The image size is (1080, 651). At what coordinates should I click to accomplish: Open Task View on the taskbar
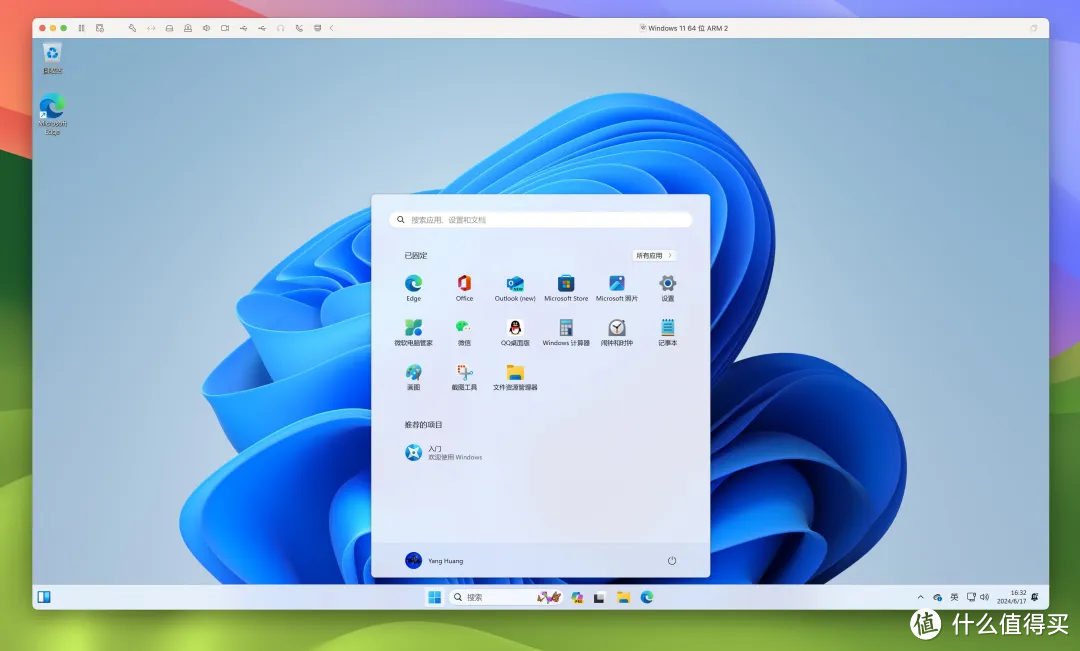coord(599,597)
